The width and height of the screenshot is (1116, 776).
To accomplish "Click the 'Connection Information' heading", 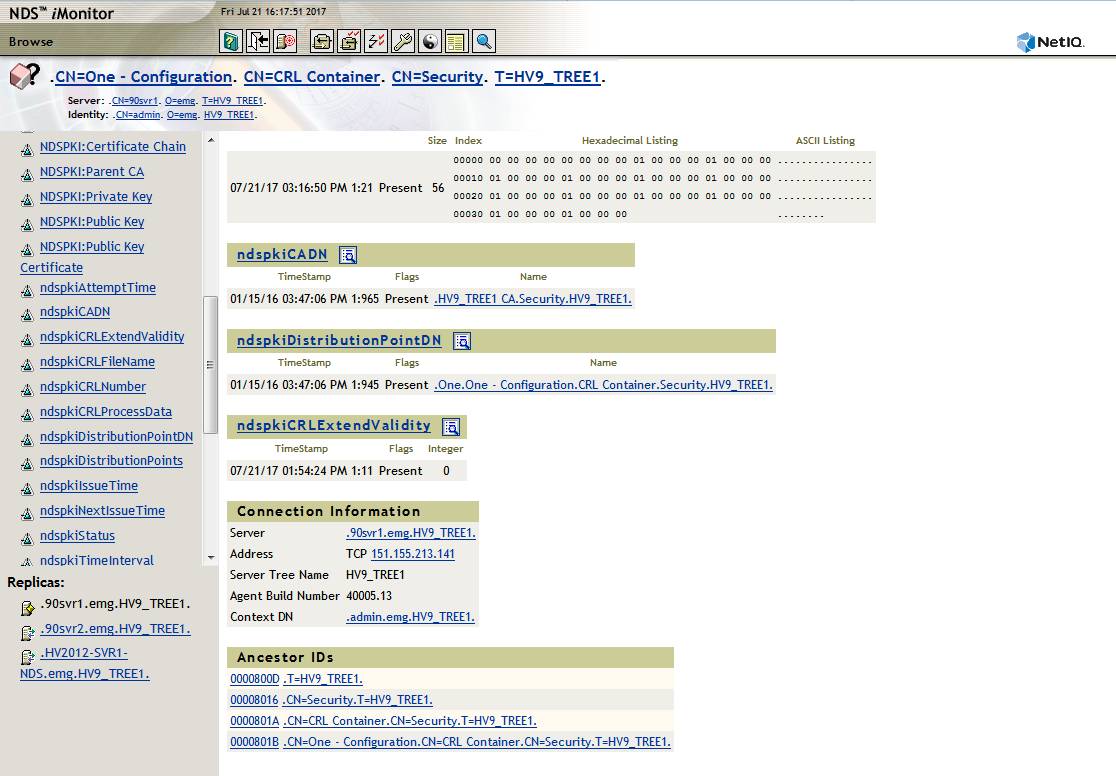I will [x=329, y=511].
